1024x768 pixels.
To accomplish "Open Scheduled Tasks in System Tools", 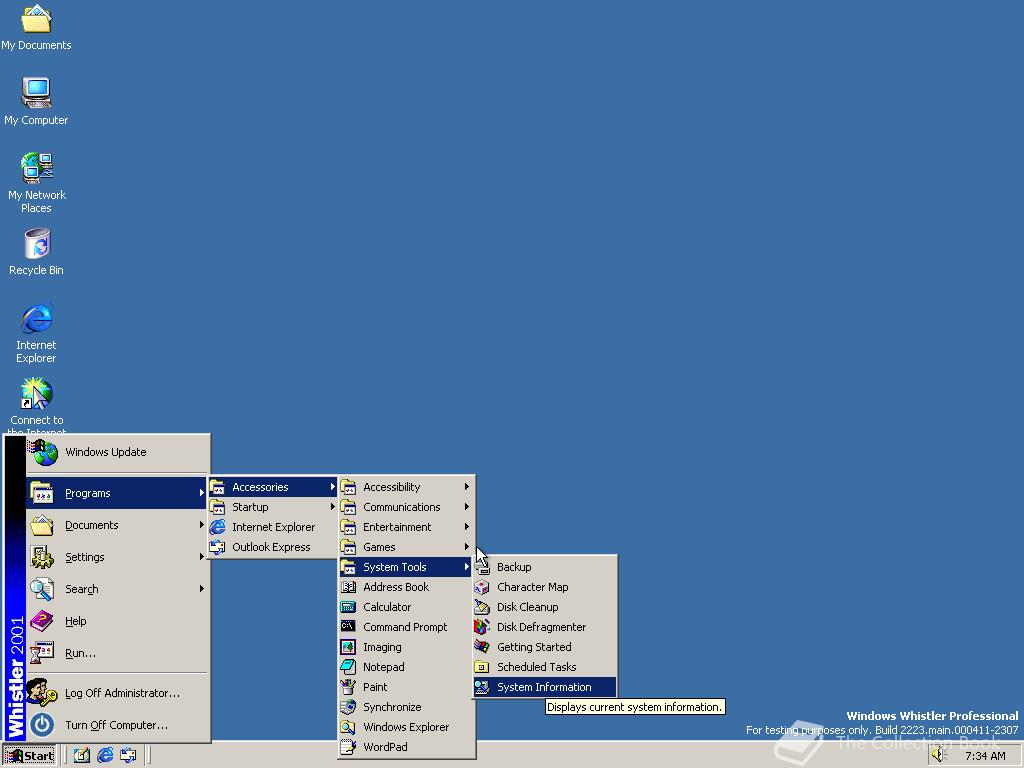I will 545,667.
